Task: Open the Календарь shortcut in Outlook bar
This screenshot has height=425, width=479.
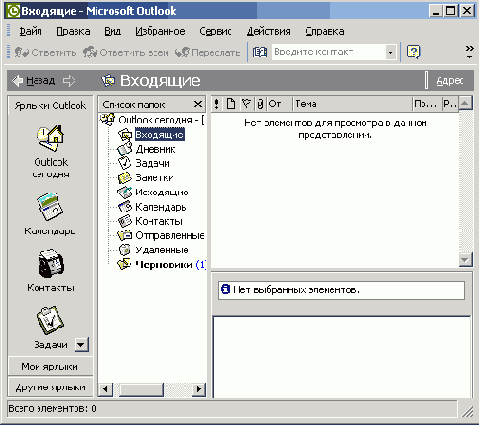Action: pos(50,207)
